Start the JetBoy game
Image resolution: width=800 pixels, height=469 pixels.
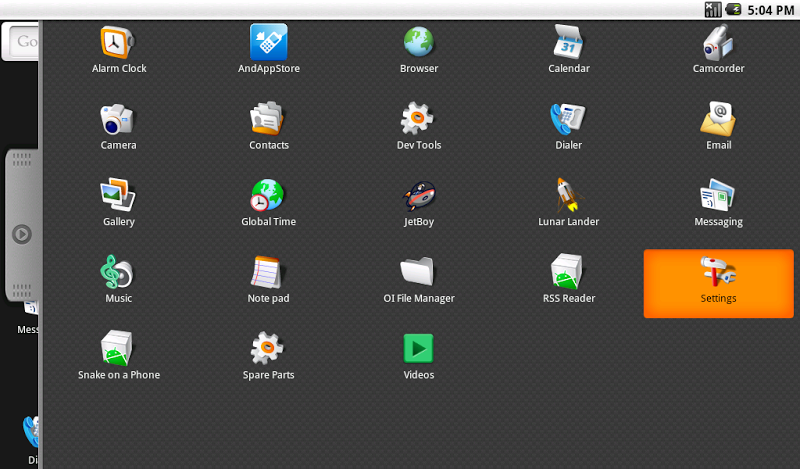point(418,203)
